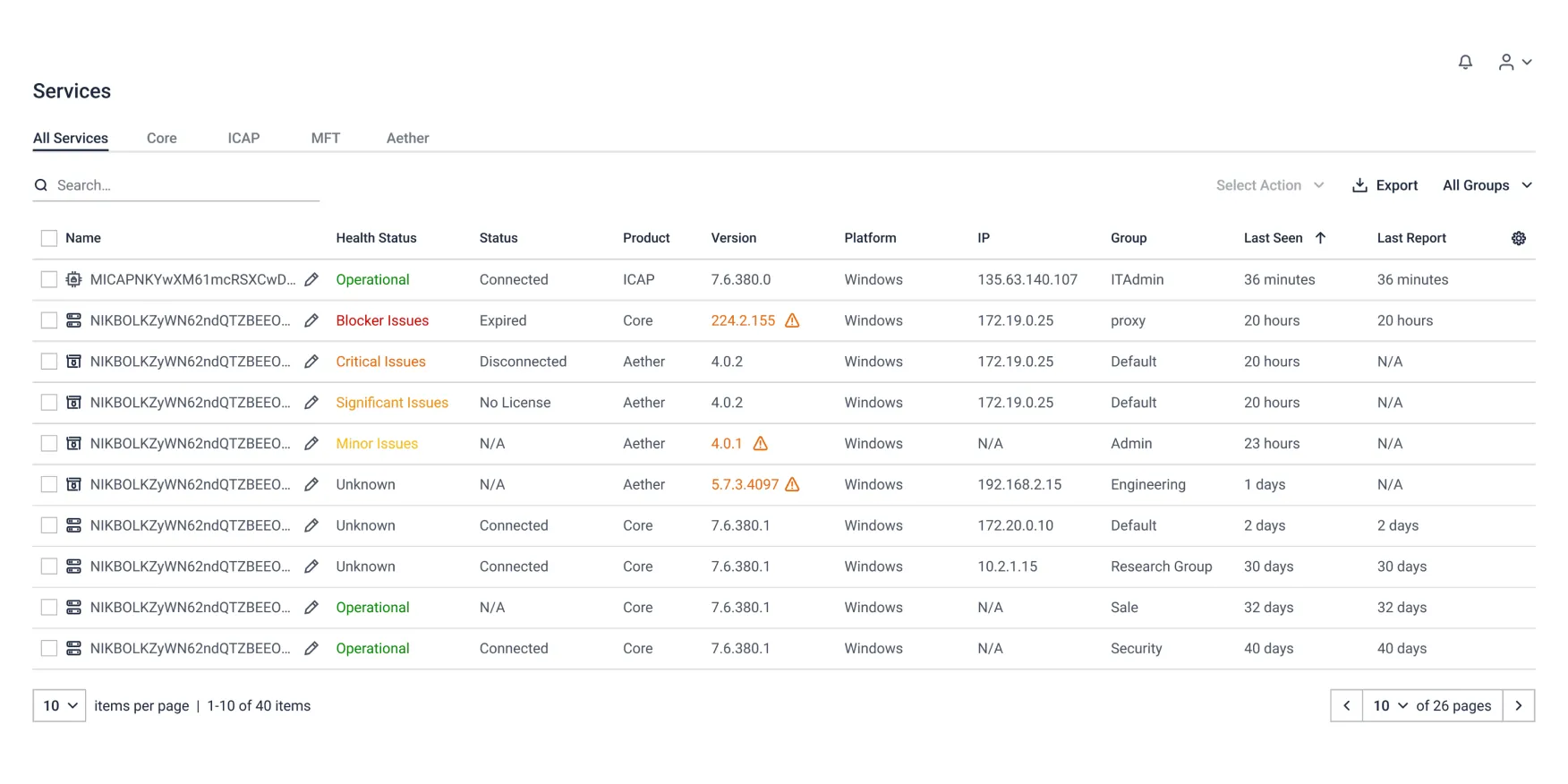Open the All Groups filter dropdown
Screen dimensions: 1568x784
1487,185
